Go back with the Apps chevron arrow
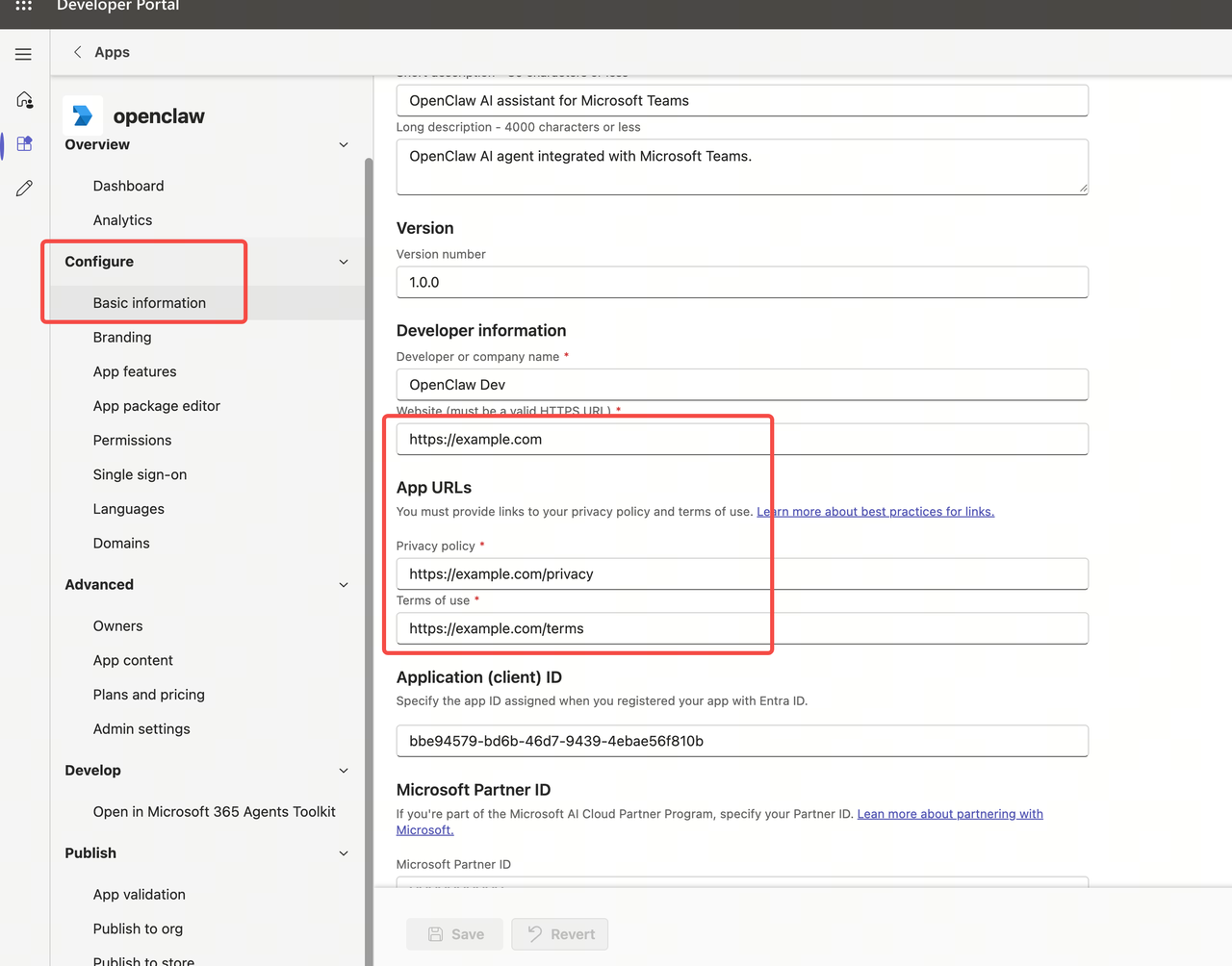This screenshot has width=1232, height=966. point(78,52)
